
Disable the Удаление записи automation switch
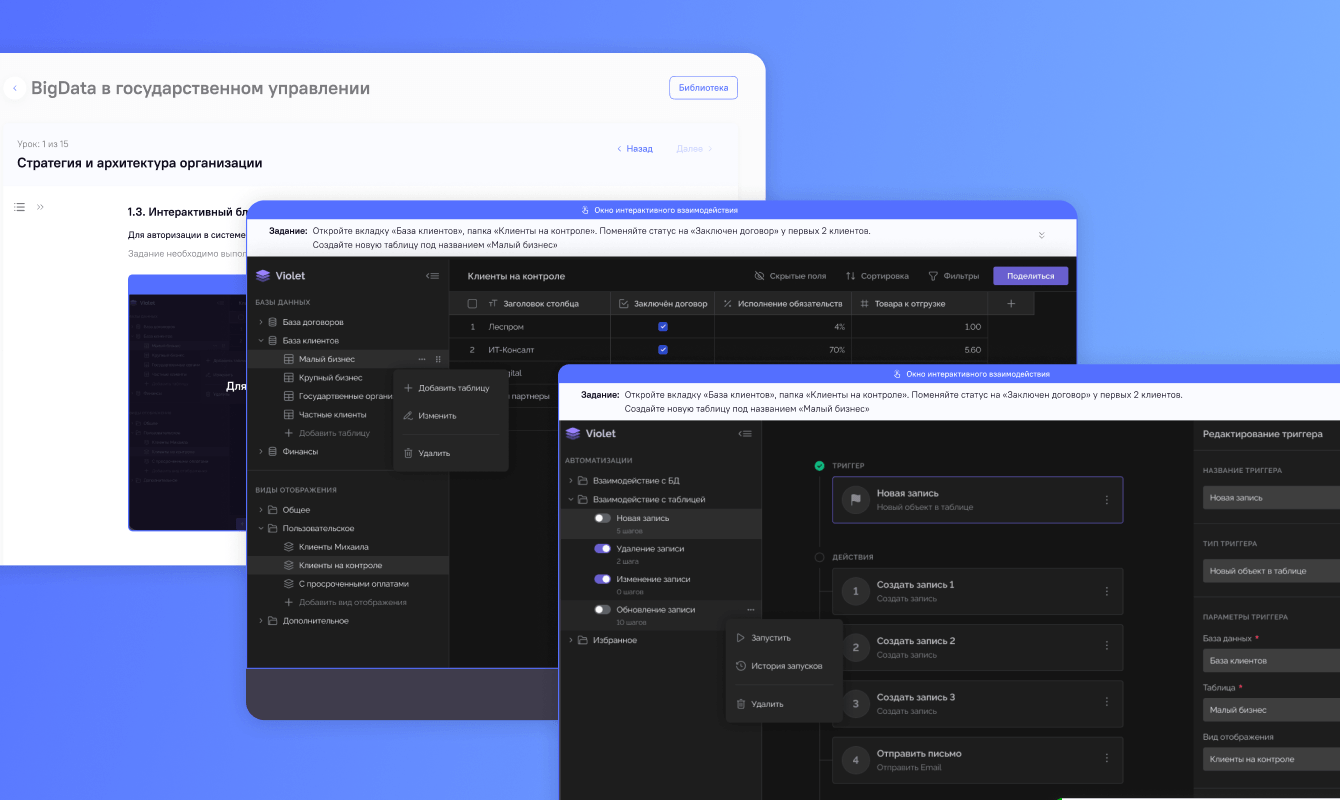tap(602, 549)
